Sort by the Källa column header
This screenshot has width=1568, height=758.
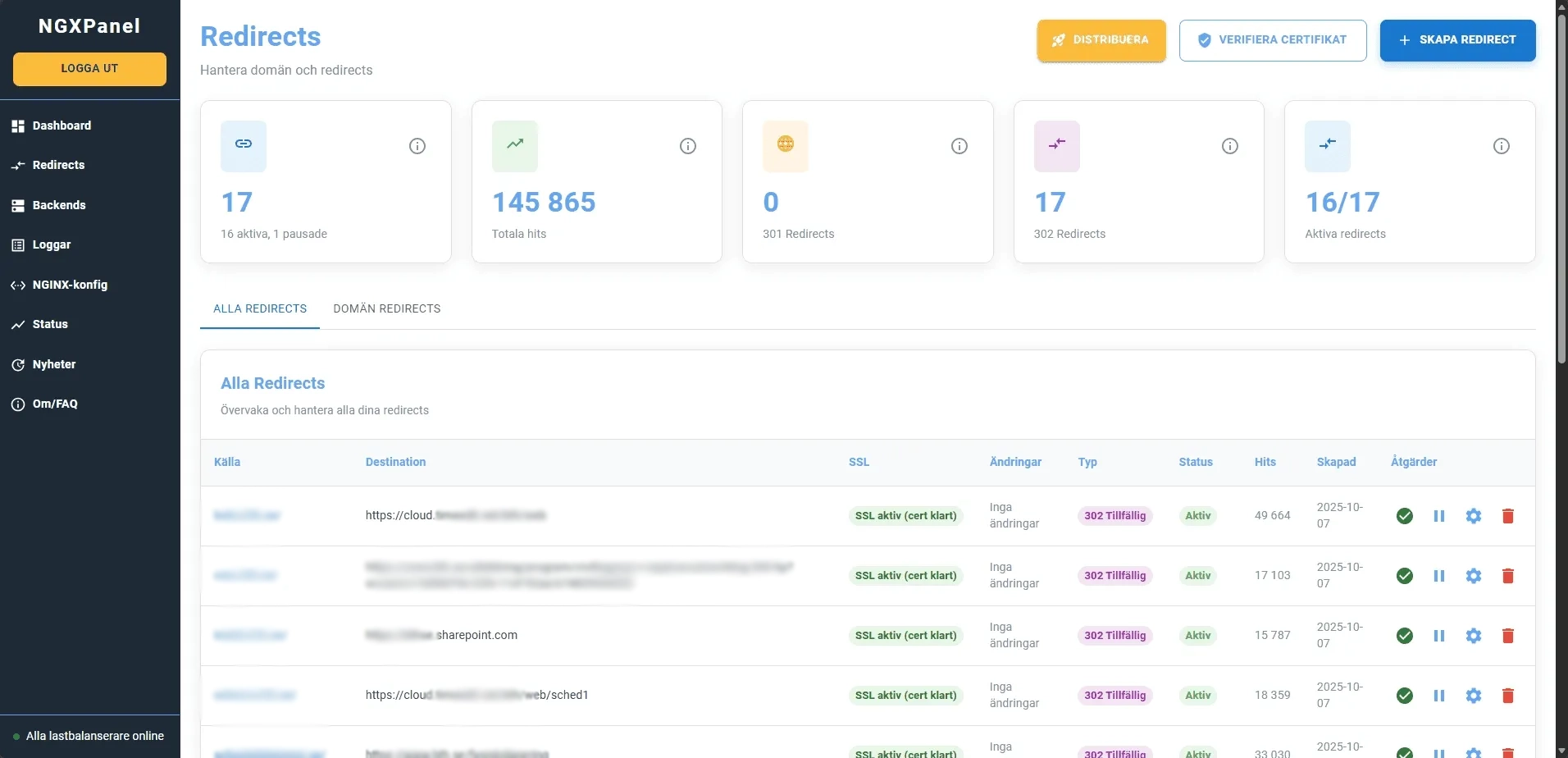click(x=227, y=462)
